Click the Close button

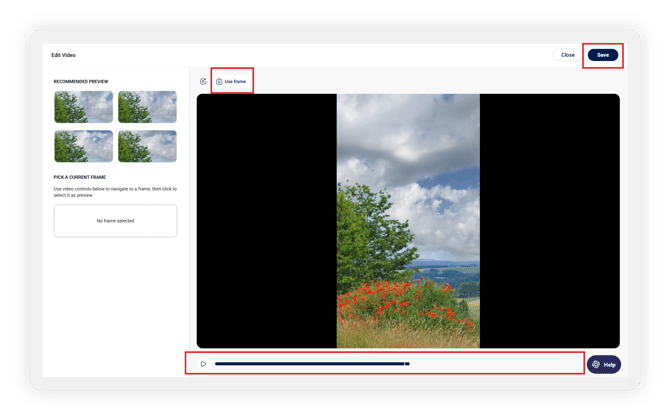[567, 55]
